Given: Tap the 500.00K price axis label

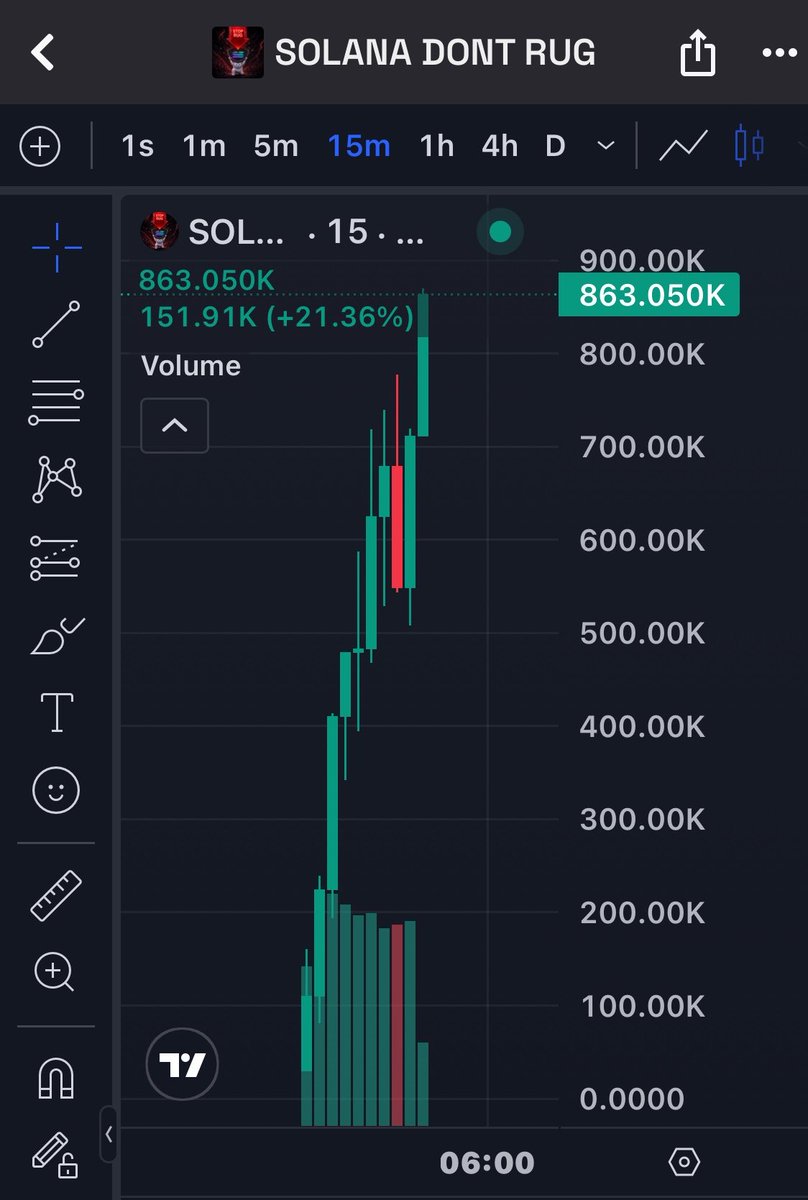Looking at the screenshot, I should 642,633.
